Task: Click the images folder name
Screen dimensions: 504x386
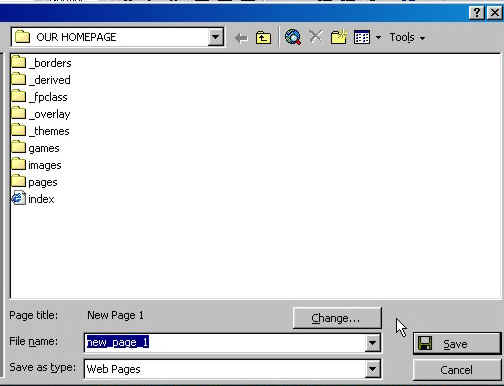Action: tap(45, 165)
